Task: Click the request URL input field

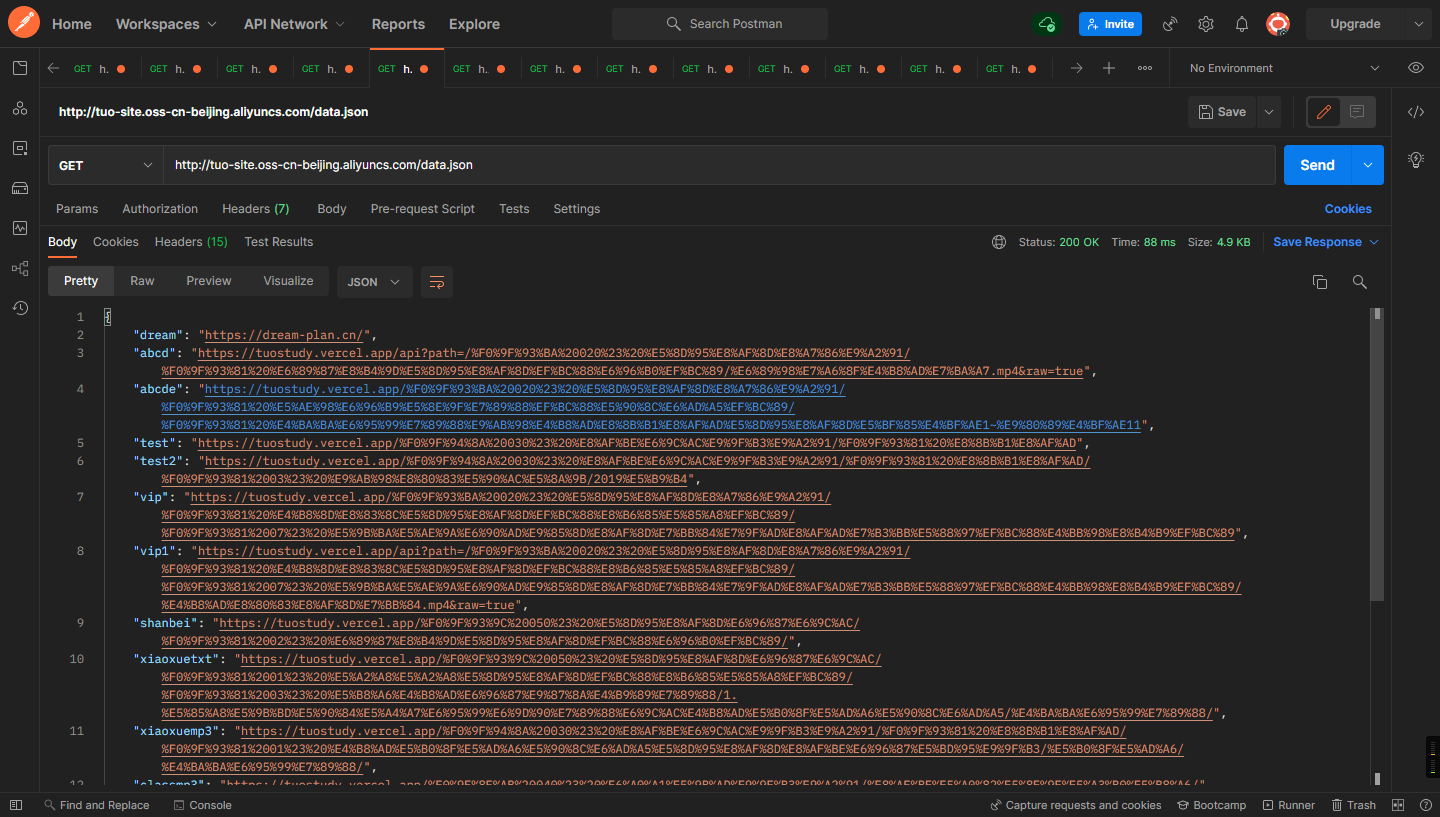Action: [719, 165]
